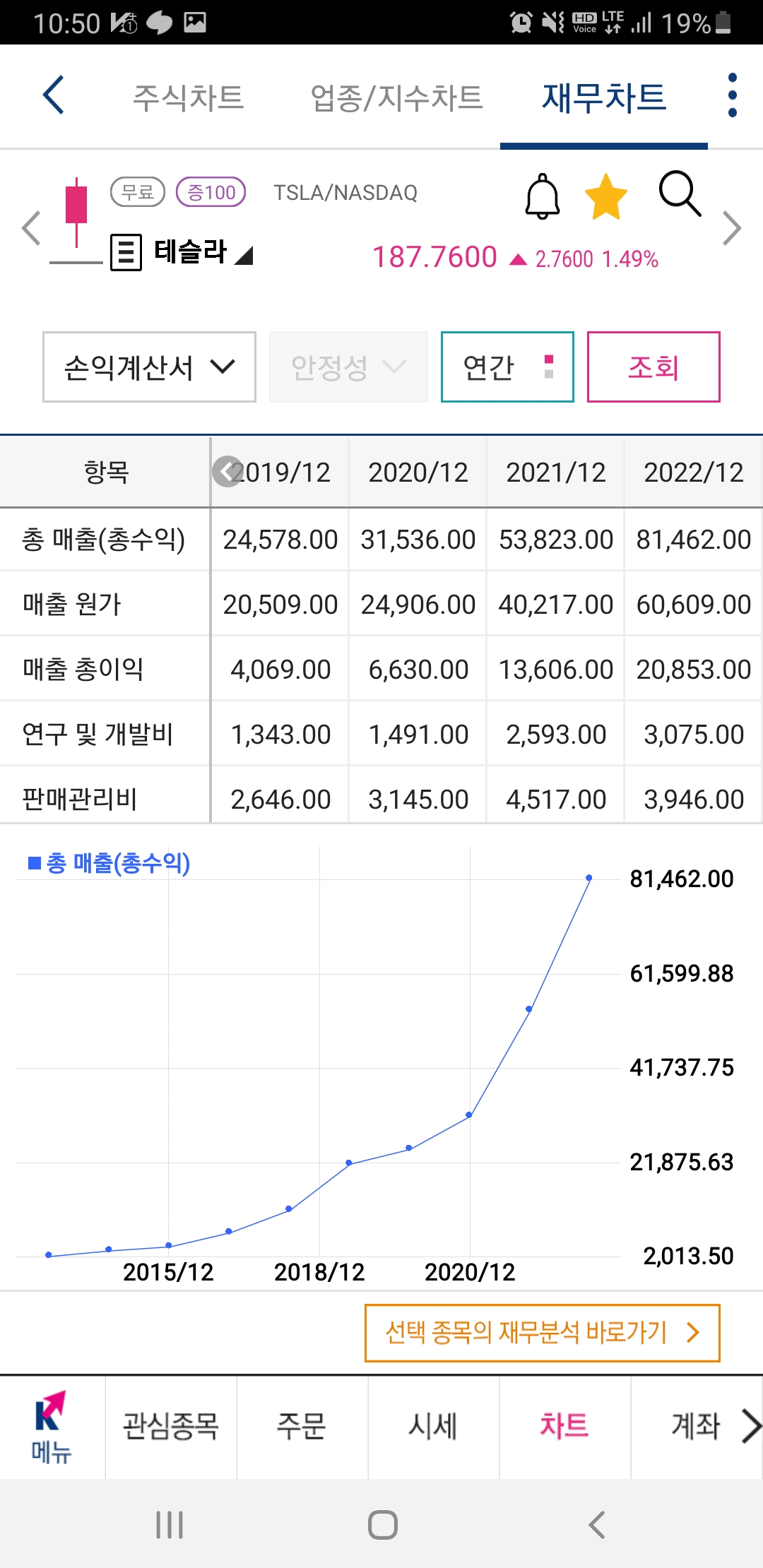Switch to 업종/지수차트 tab
The image size is (763, 1568).
coord(396,97)
